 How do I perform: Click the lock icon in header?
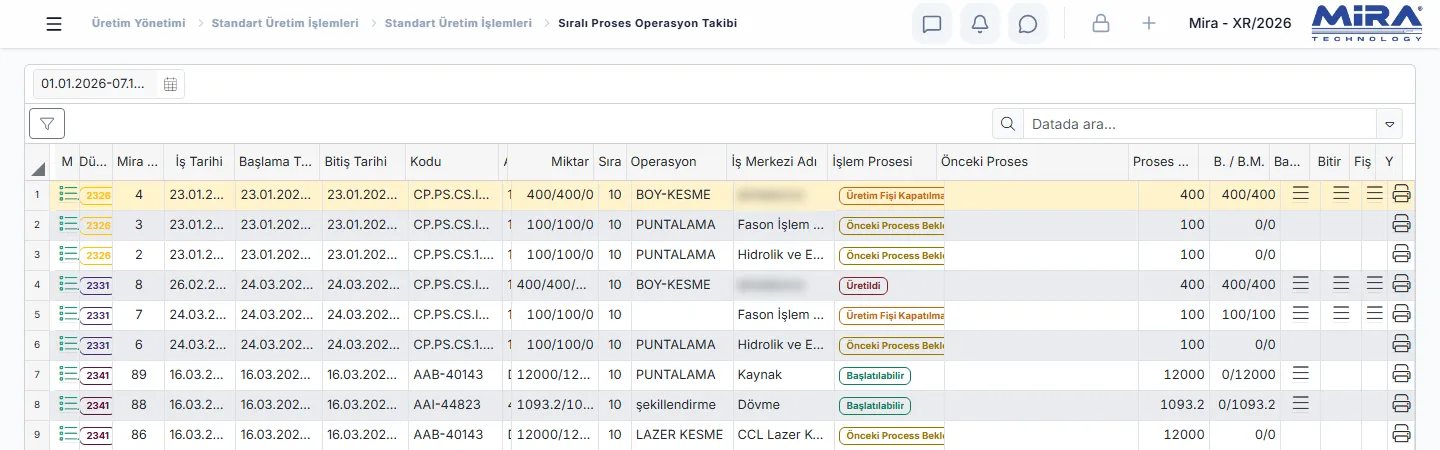click(x=1101, y=24)
